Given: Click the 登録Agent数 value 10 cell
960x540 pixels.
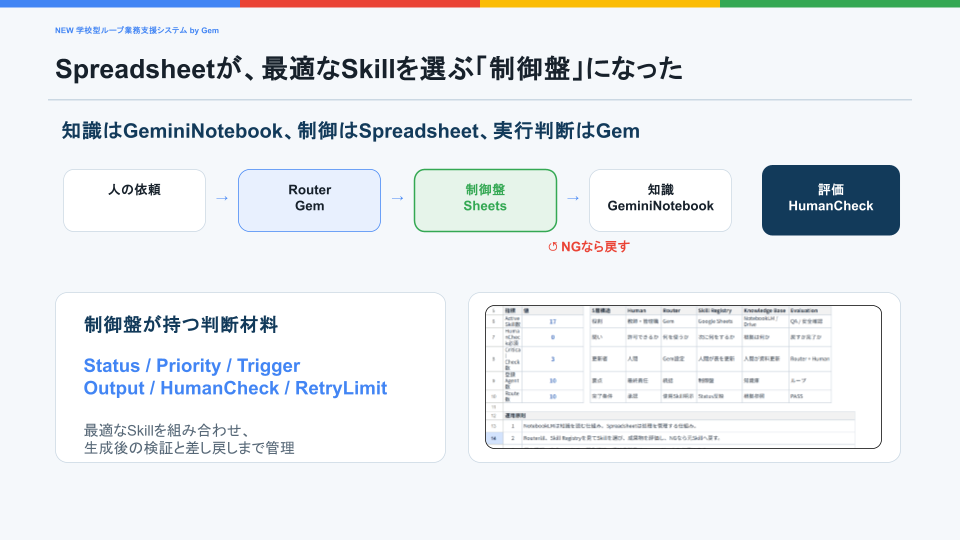Looking at the screenshot, I should click(552, 381).
